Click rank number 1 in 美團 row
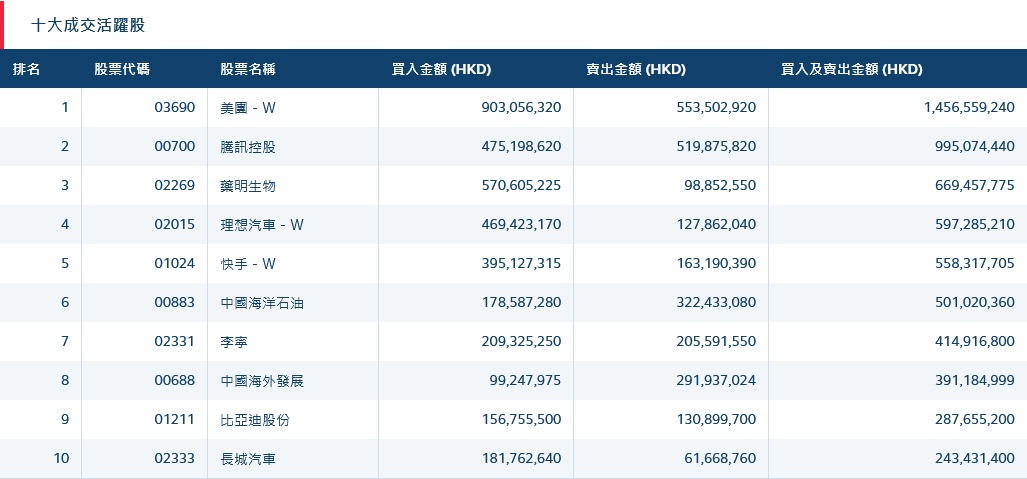The width and height of the screenshot is (1027, 479). point(65,107)
